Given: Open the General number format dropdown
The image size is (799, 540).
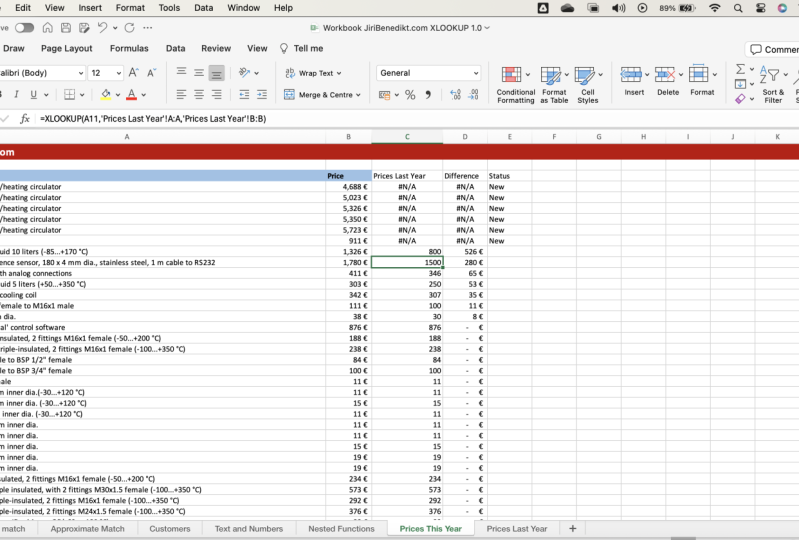Looking at the screenshot, I should tap(429, 73).
